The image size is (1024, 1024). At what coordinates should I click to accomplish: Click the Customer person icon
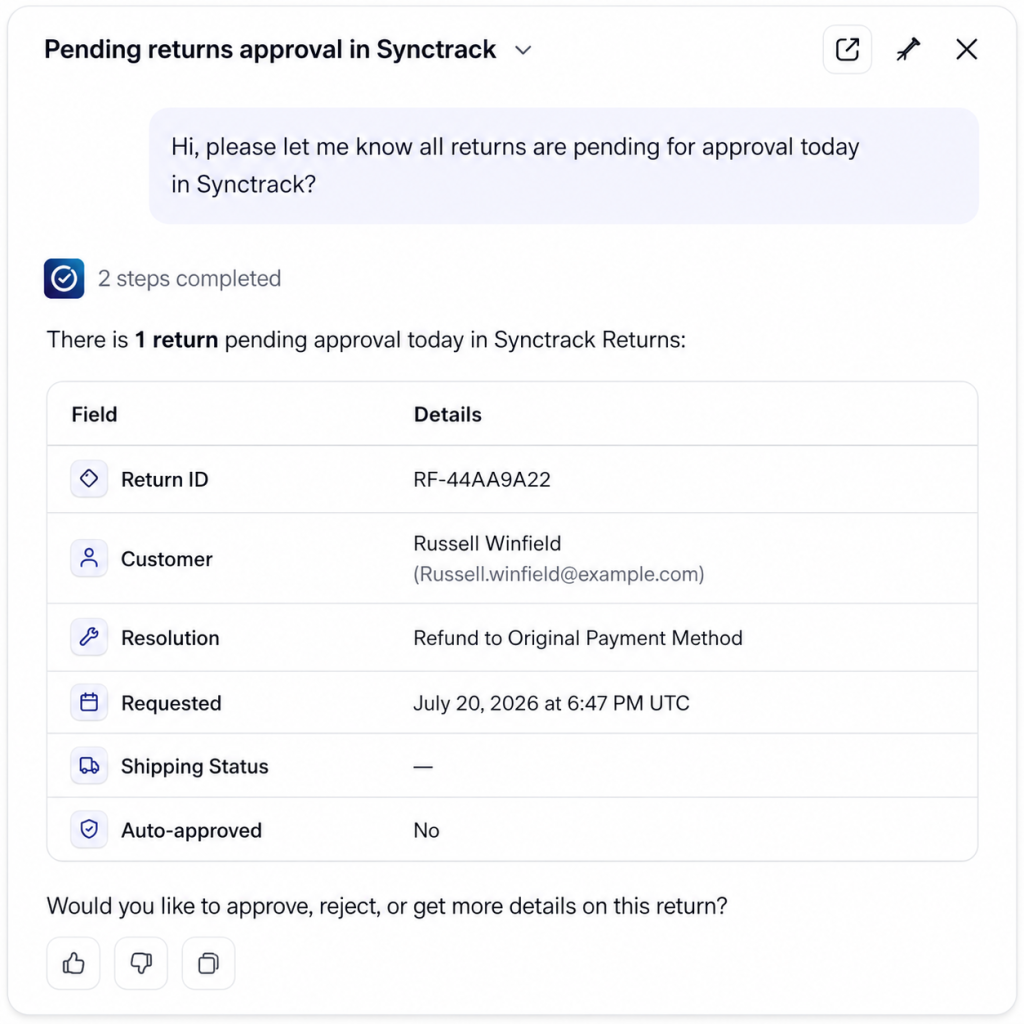pyautogui.click(x=89, y=558)
